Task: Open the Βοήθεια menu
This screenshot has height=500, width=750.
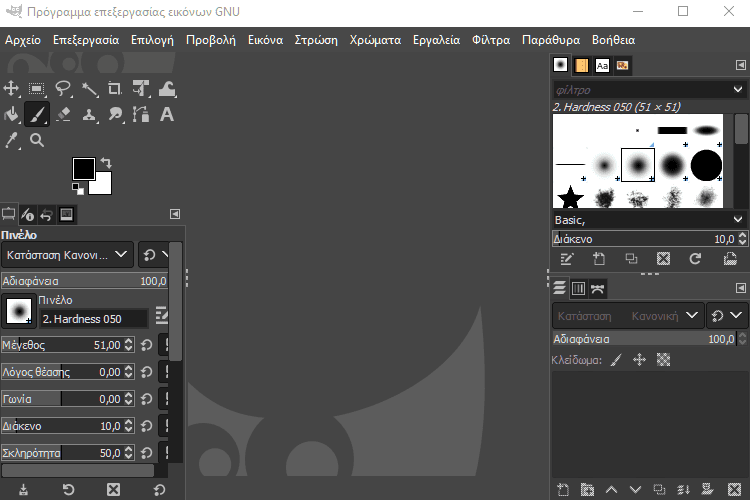Action: coord(613,40)
